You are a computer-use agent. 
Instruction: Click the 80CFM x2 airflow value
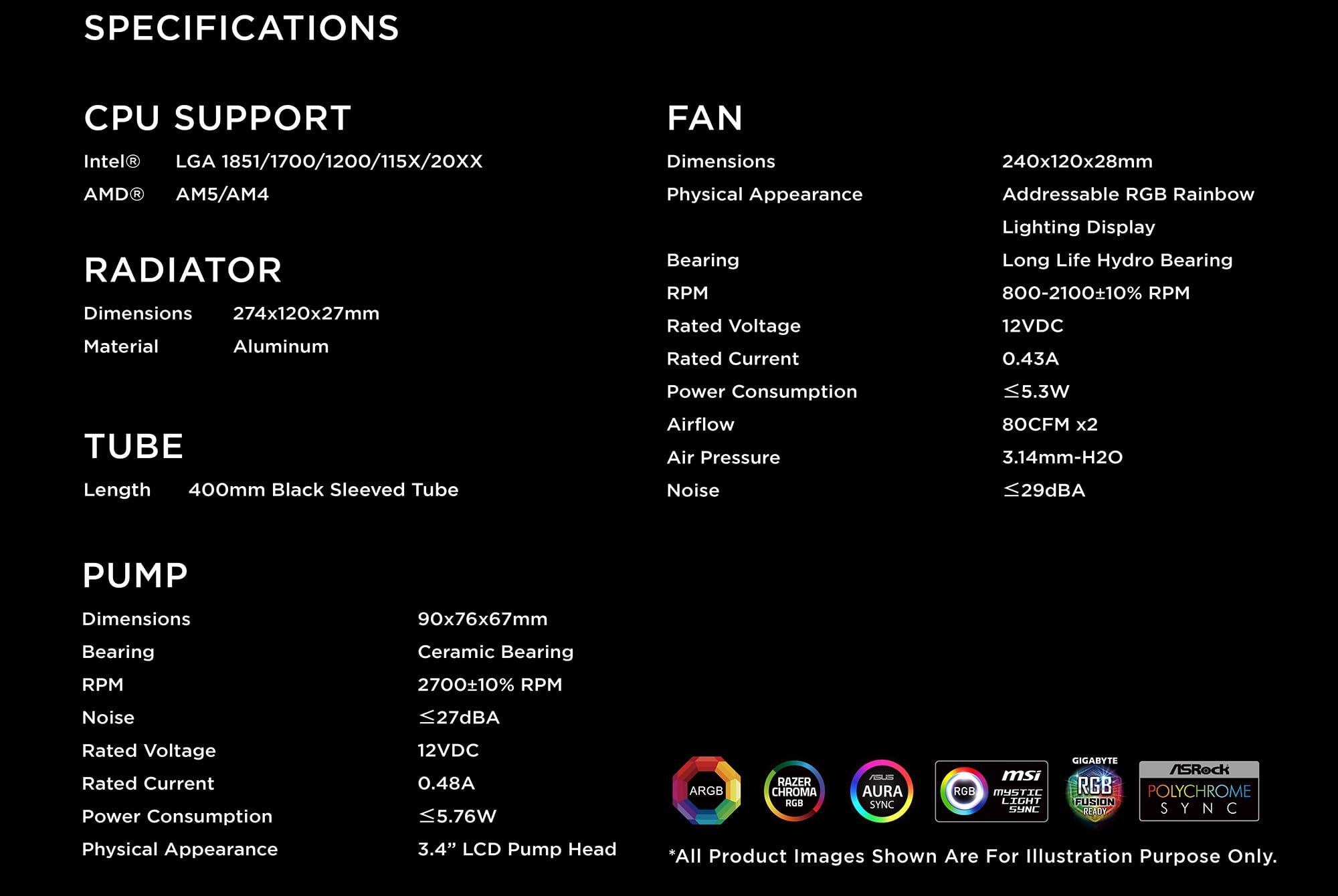[1050, 425]
